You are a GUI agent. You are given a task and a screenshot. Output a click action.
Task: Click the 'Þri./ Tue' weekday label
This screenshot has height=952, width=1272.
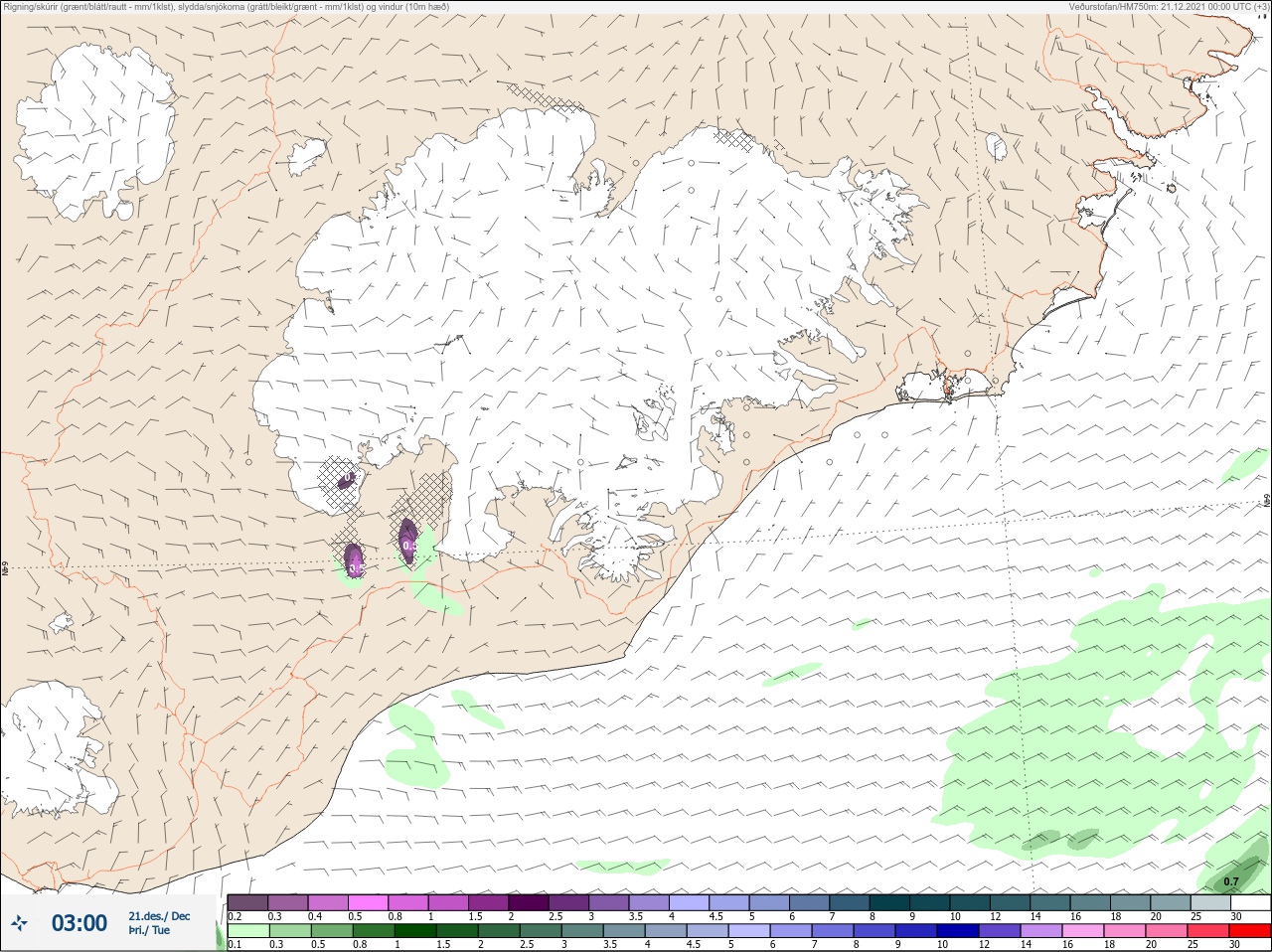pyautogui.click(x=149, y=931)
